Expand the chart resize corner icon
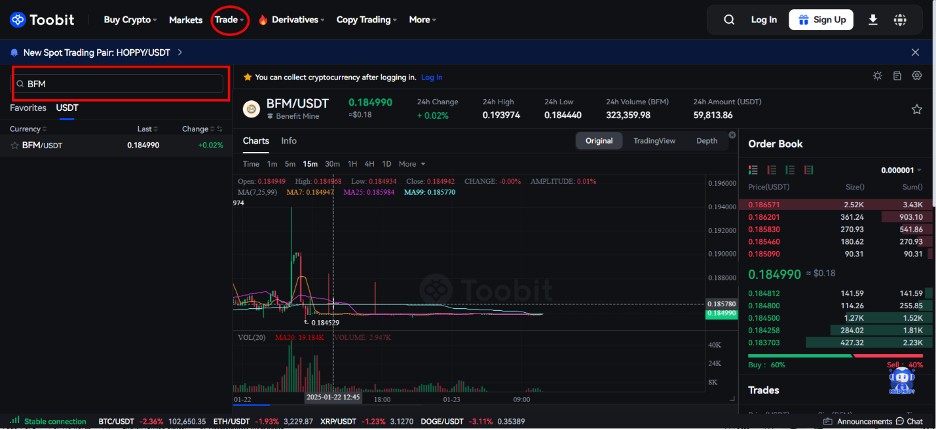The image size is (936, 430). [x=732, y=398]
